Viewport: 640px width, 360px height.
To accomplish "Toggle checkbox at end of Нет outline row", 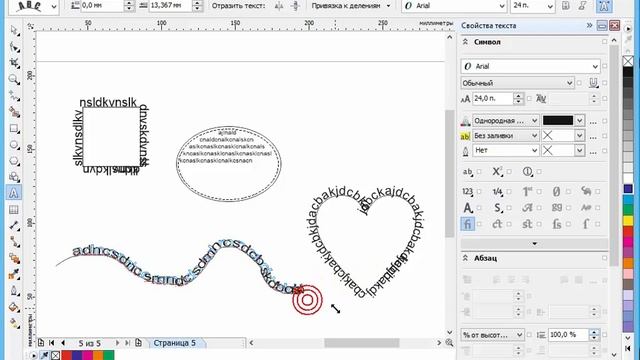I will [604, 151].
